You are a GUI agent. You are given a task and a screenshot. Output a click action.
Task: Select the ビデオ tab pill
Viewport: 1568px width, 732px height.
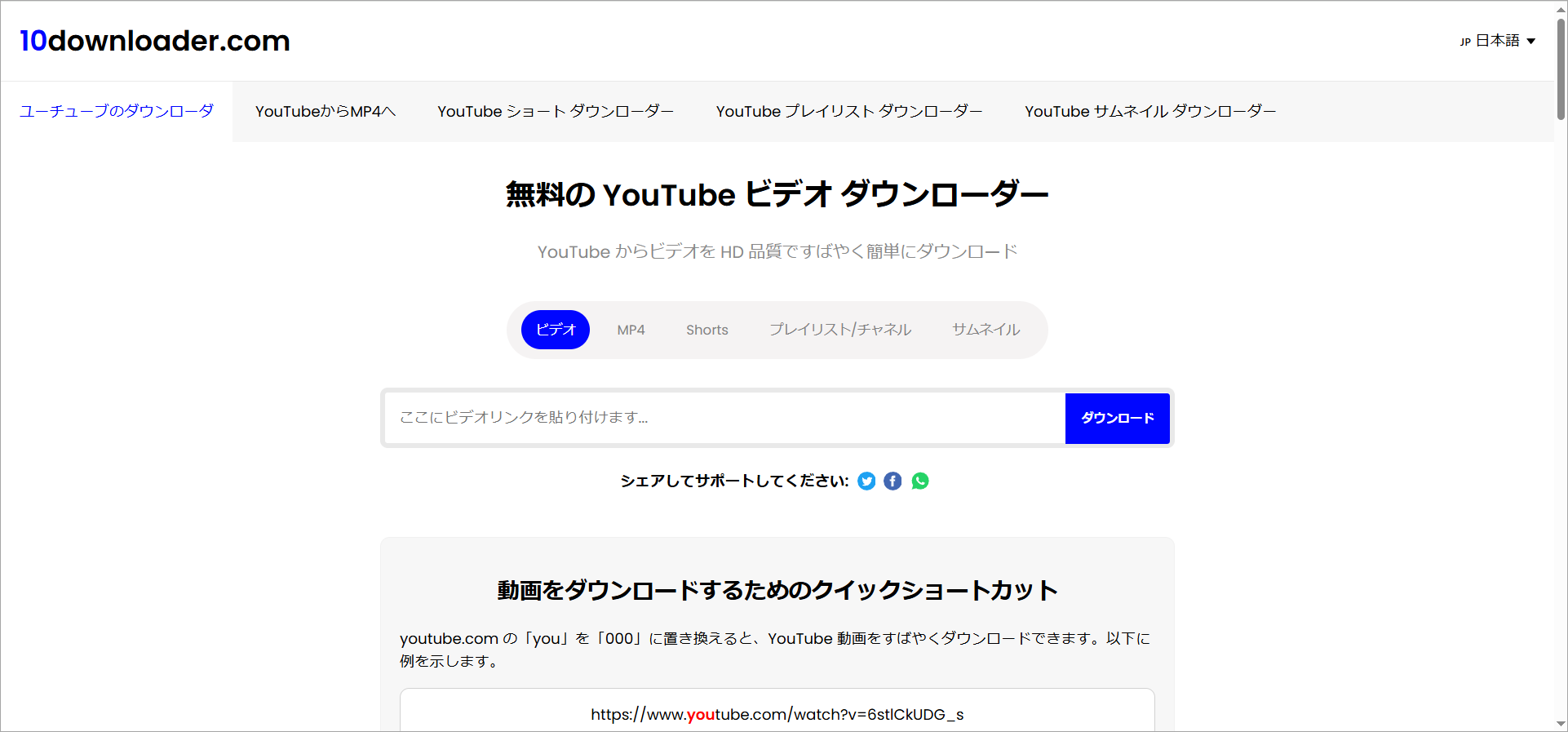[x=556, y=330]
